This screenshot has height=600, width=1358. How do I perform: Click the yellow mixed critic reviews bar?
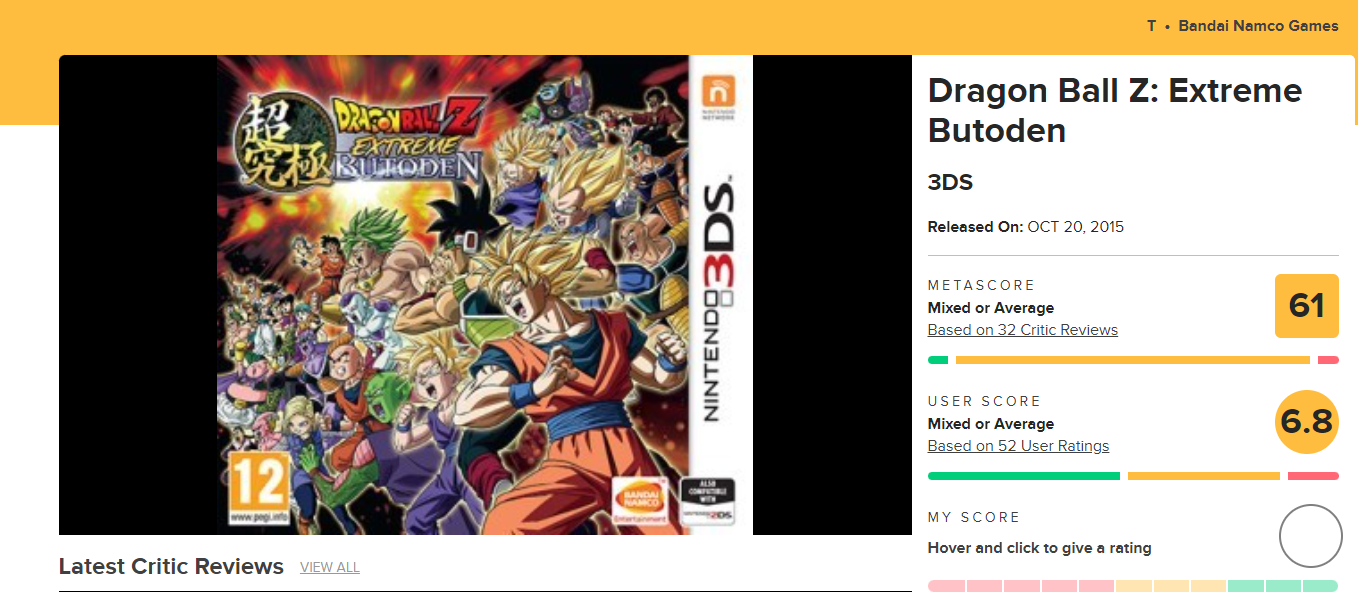(x=1133, y=360)
